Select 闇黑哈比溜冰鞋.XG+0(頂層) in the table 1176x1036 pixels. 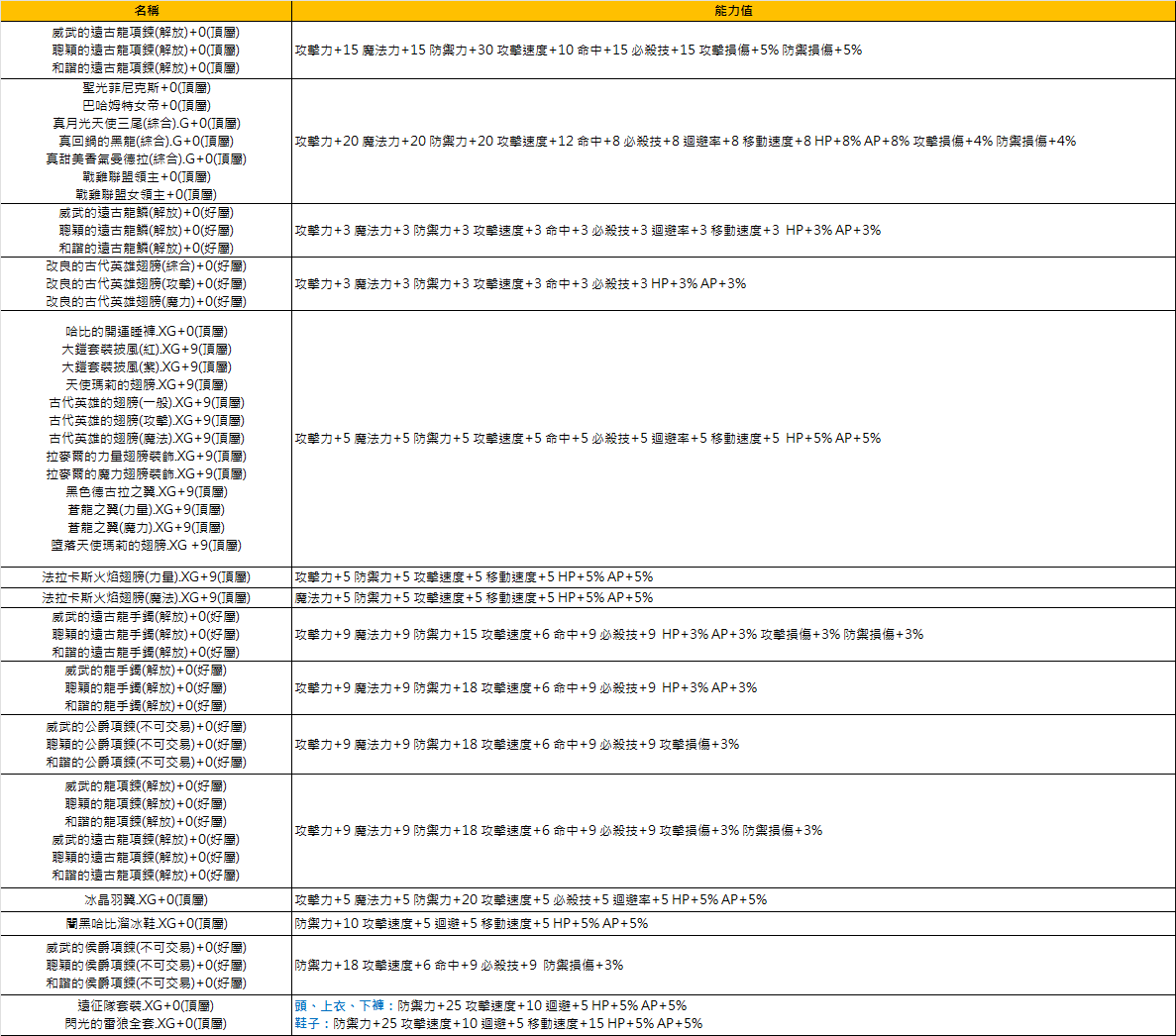click(146, 923)
